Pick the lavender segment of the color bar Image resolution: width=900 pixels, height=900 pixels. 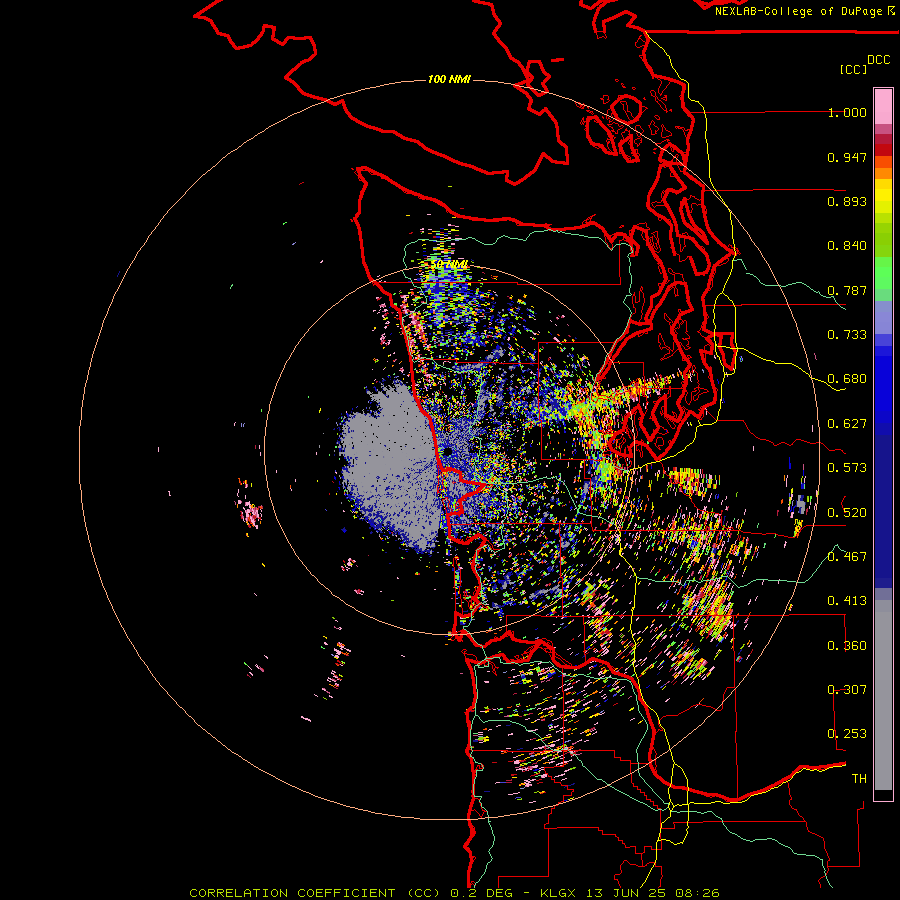tap(883, 317)
